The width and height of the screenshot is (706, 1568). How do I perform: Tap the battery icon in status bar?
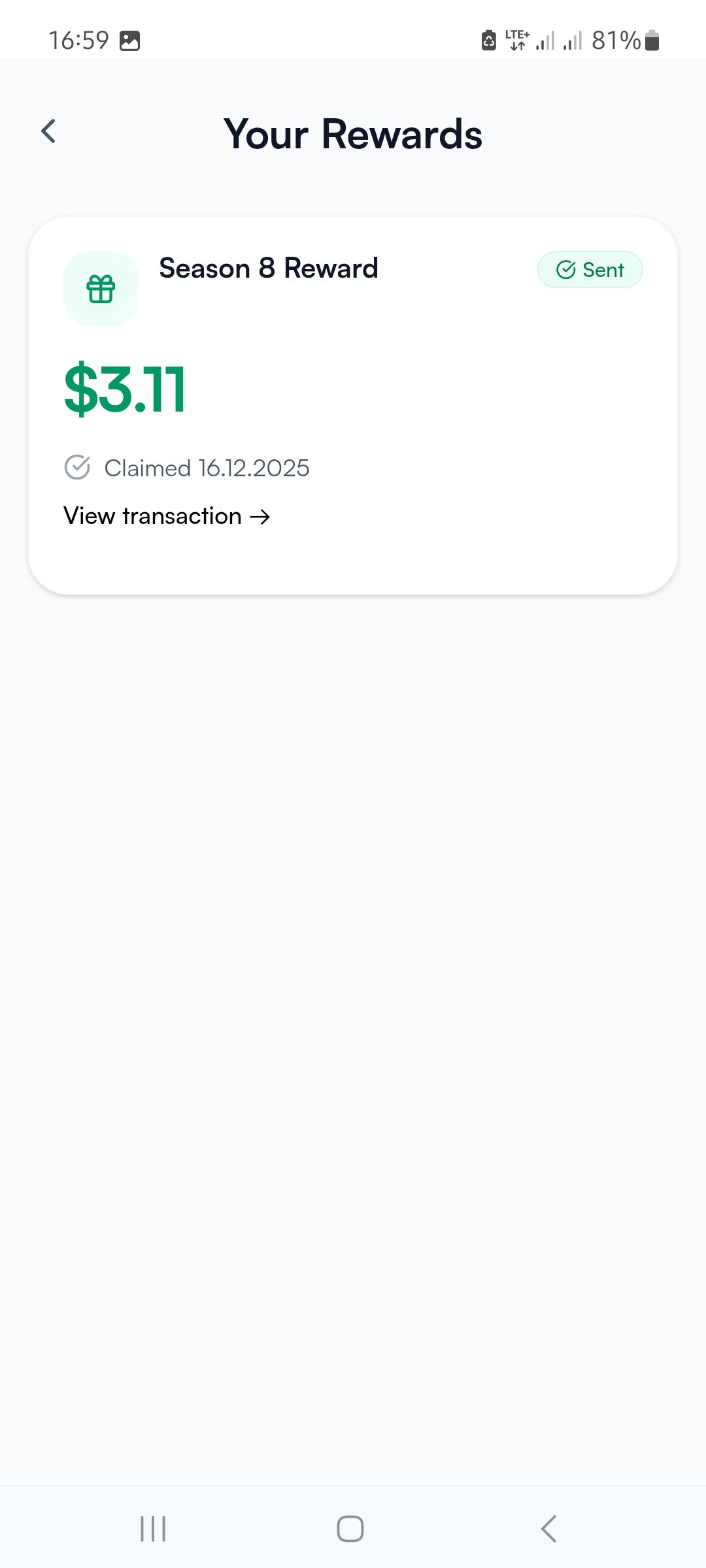pyautogui.click(x=652, y=41)
